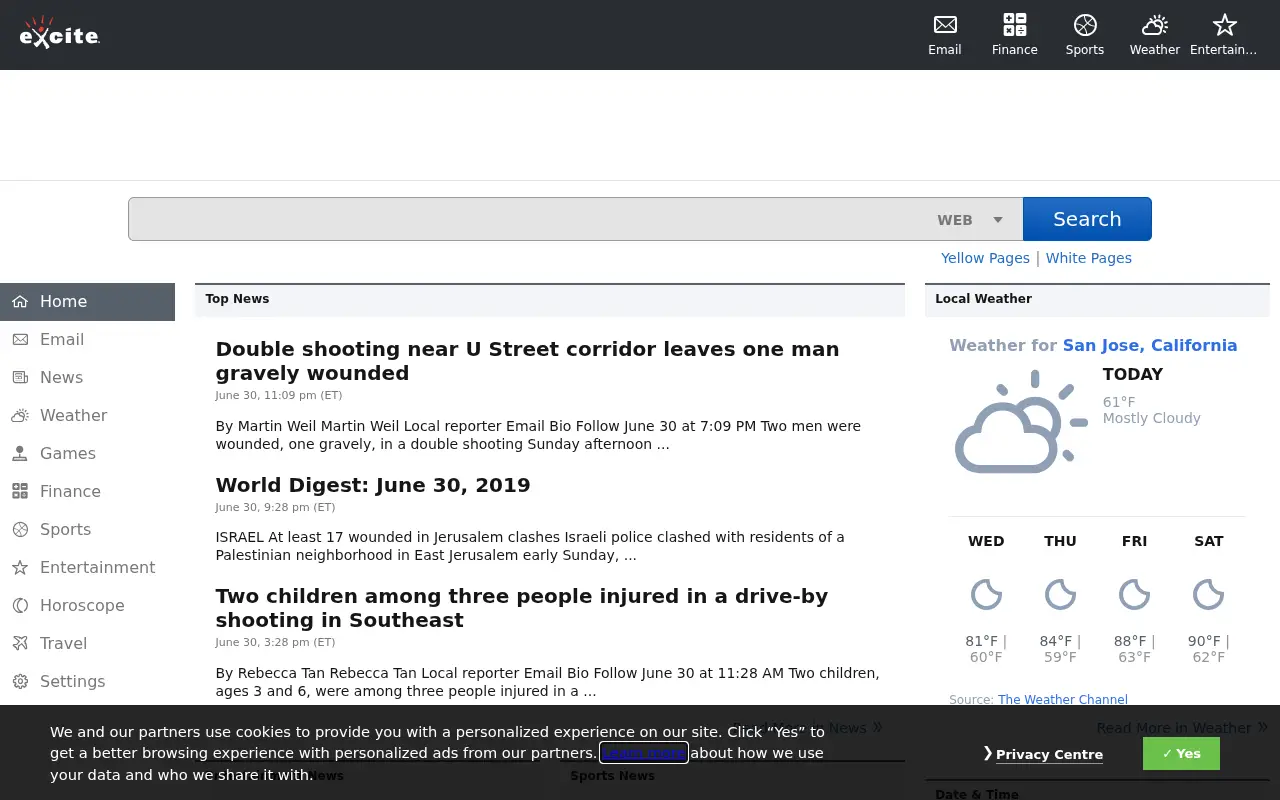Open headline about U Street double shooting
This screenshot has width=1280, height=800.
click(x=527, y=361)
